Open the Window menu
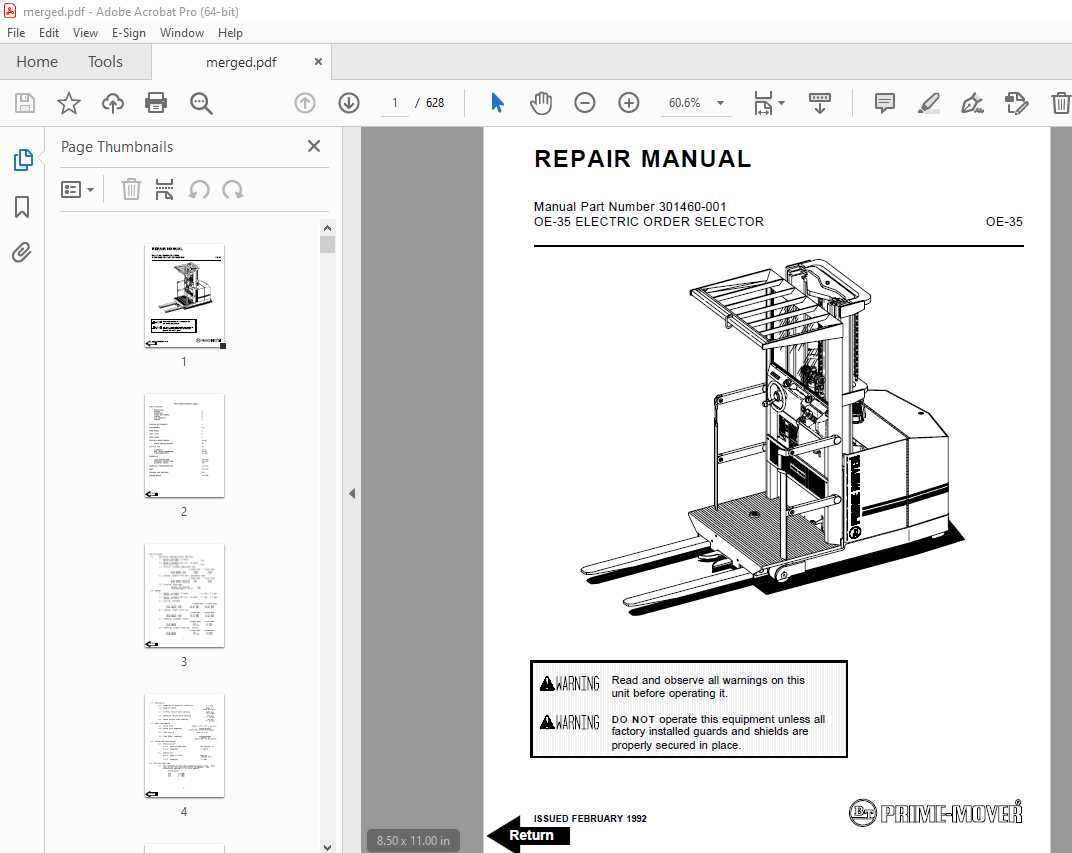Viewport: 1072px width, 853px height. (x=182, y=33)
